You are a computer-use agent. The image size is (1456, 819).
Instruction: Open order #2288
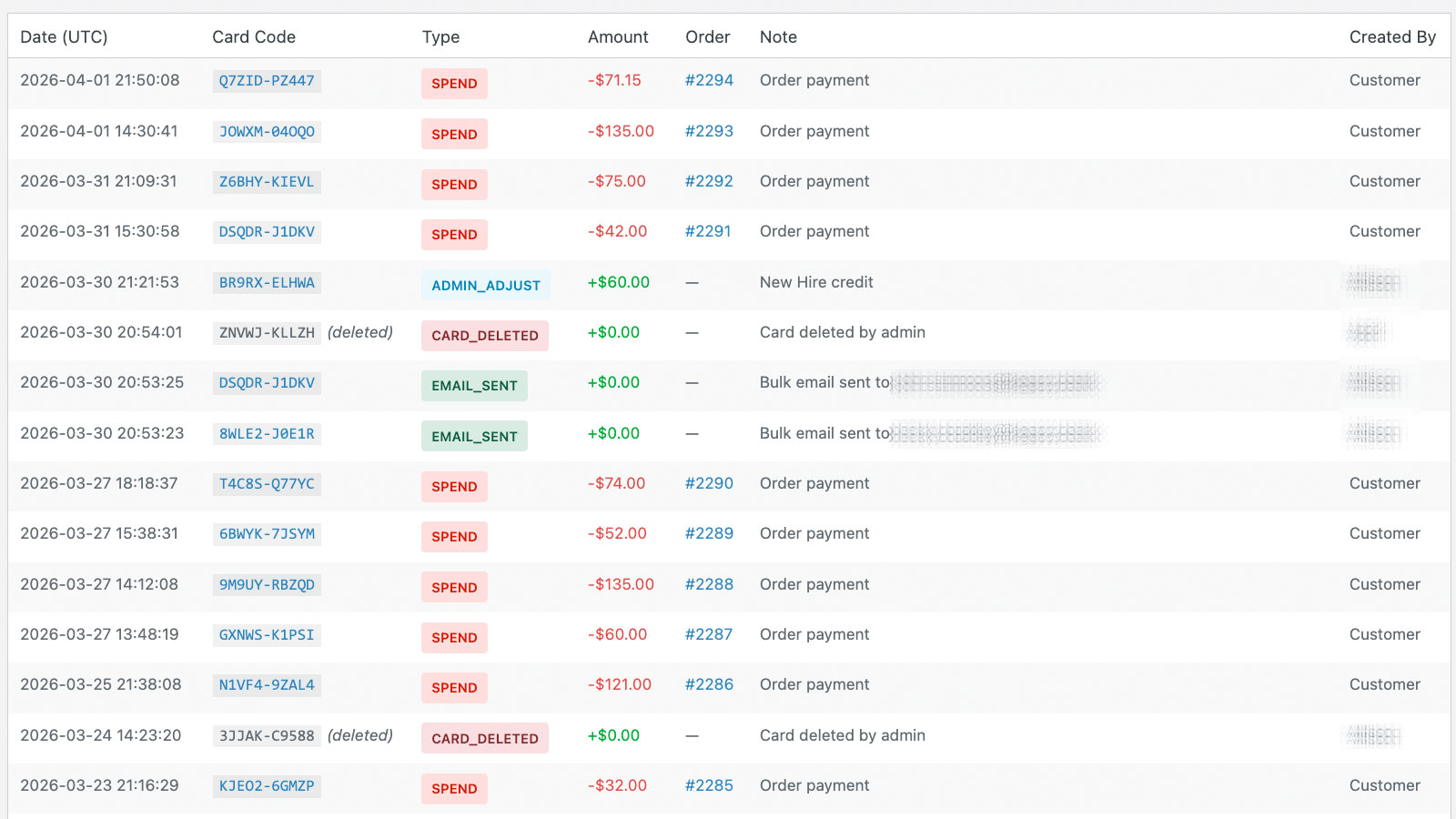click(x=709, y=584)
